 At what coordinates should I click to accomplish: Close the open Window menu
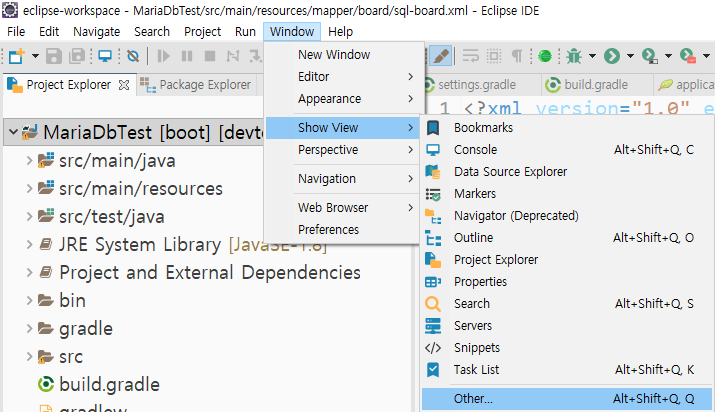(292, 32)
